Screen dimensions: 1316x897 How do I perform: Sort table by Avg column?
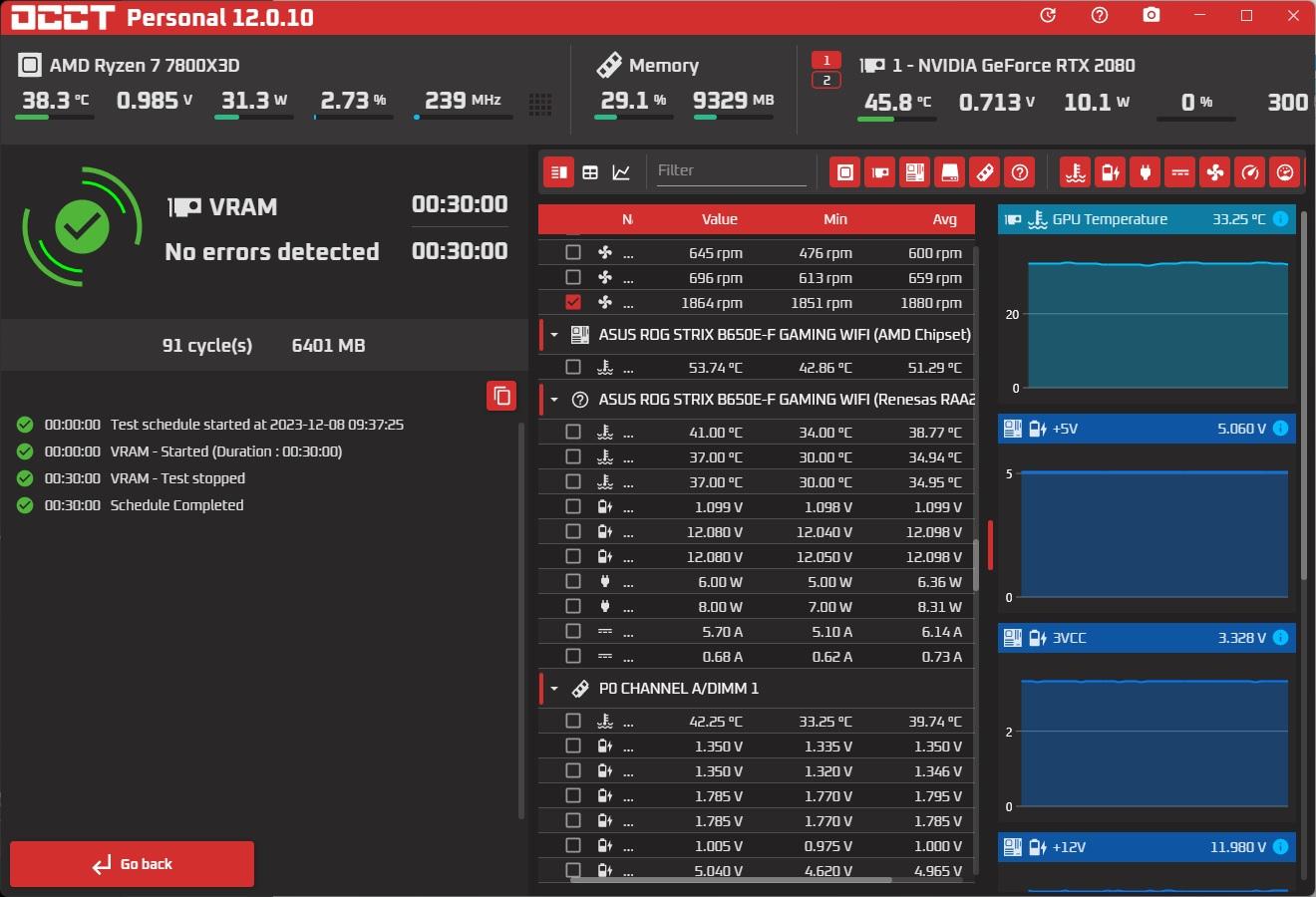[944, 219]
